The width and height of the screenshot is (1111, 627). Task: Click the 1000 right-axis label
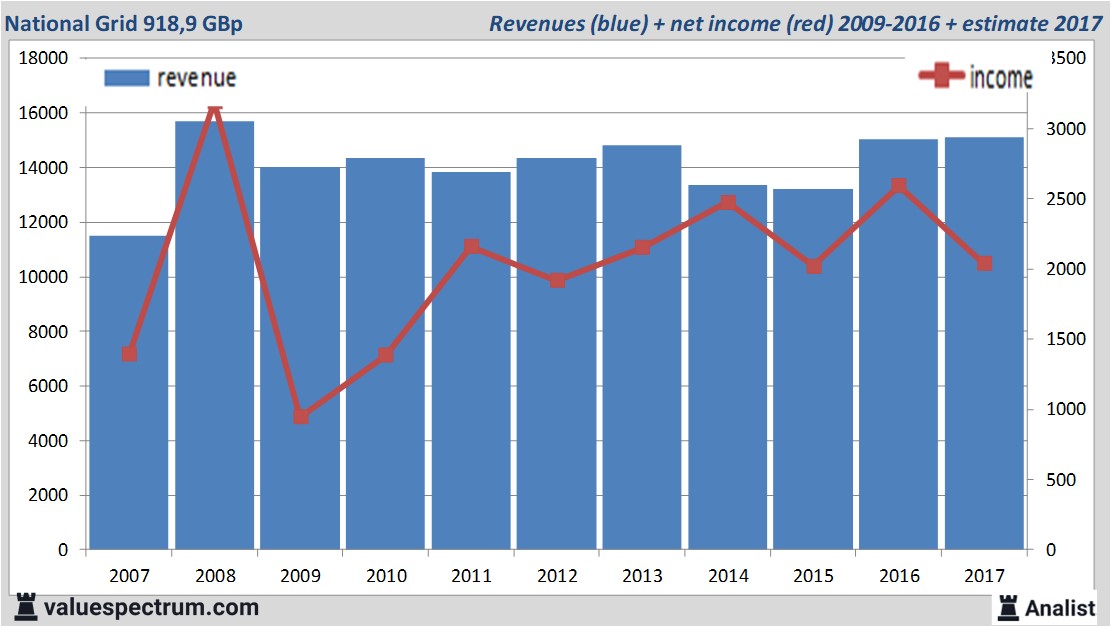[1066, 409]
